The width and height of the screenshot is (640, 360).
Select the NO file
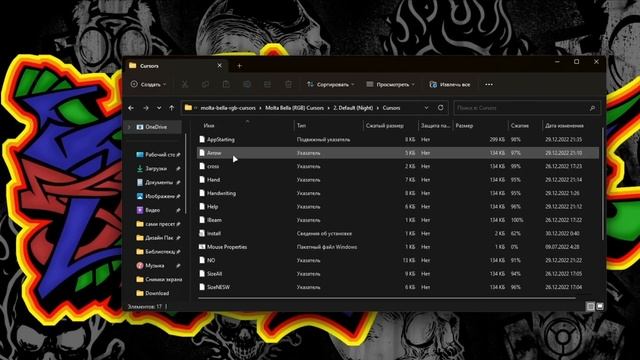[211, 260]
